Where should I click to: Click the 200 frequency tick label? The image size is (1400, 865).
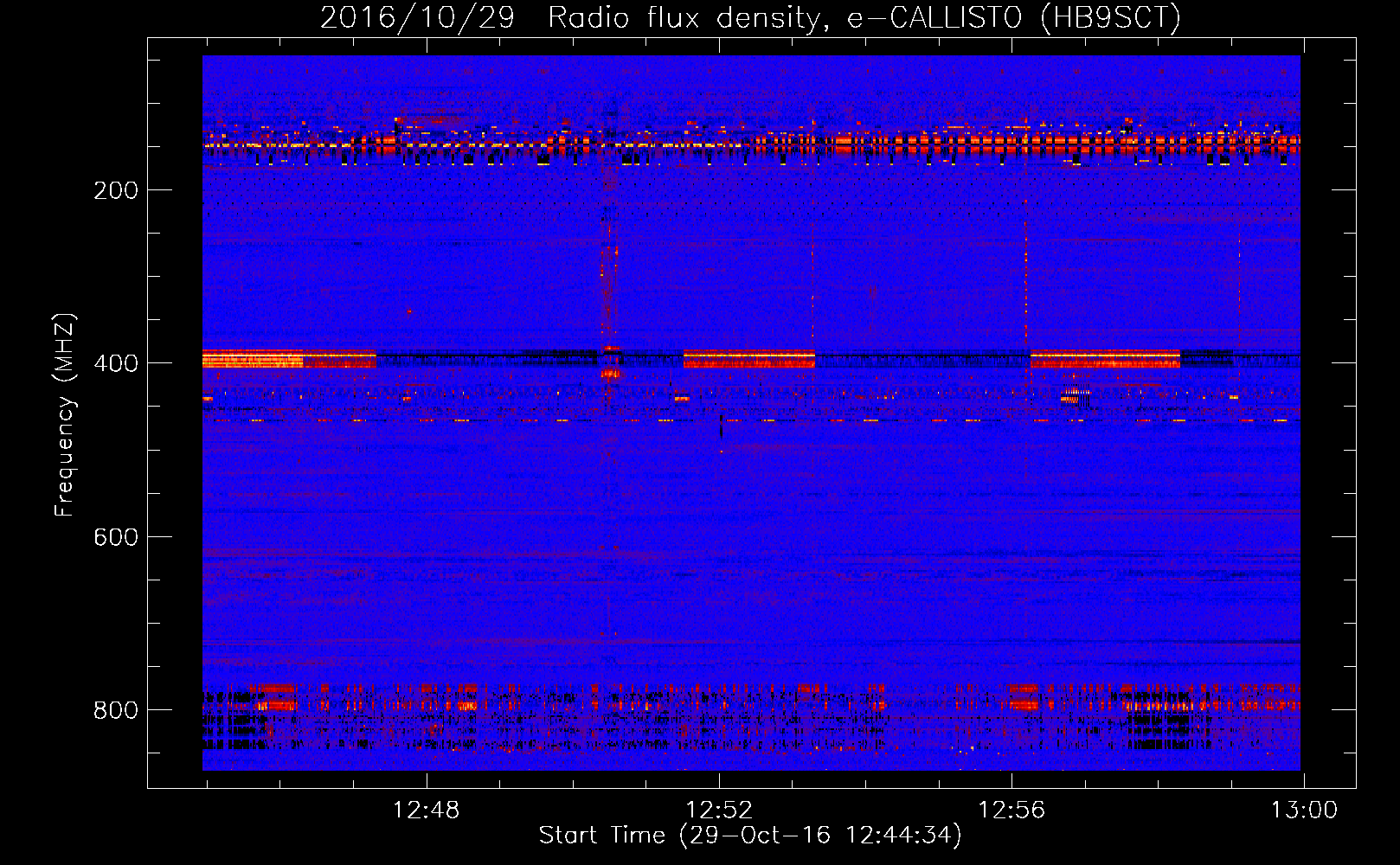(116, 190)
